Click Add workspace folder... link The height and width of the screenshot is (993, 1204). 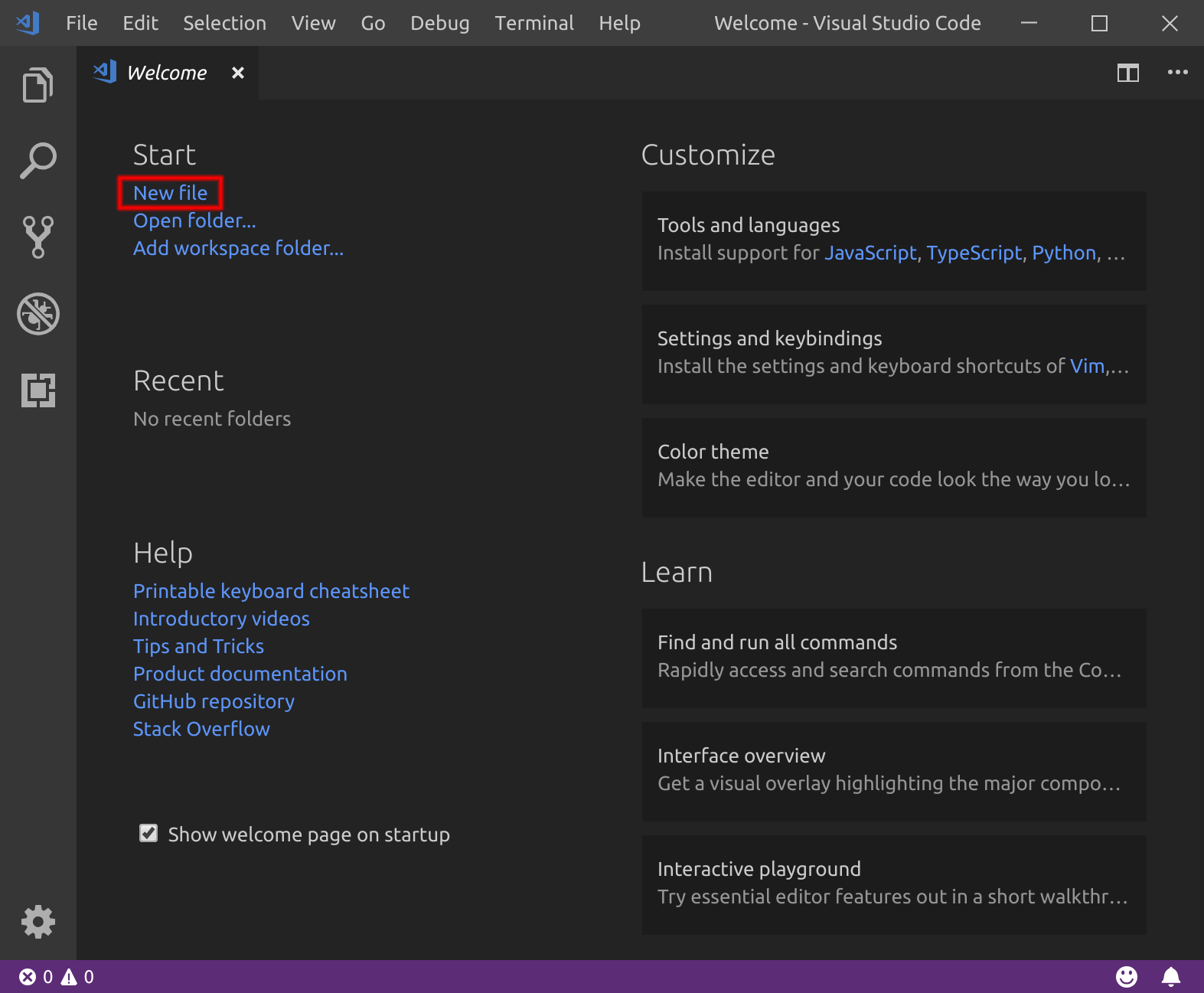[238, 248]
